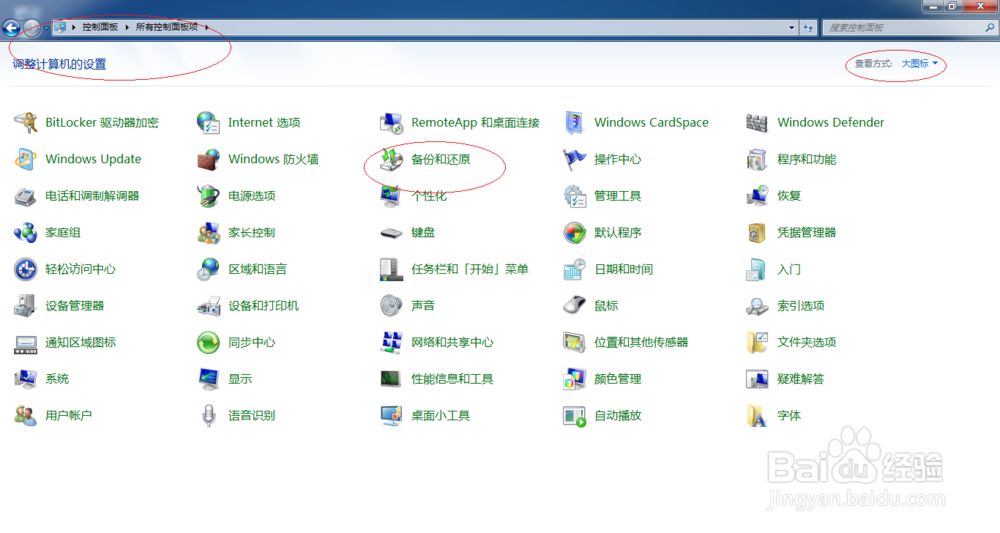
Task: Open the 个性化 icon
Action: click(391, 196)
